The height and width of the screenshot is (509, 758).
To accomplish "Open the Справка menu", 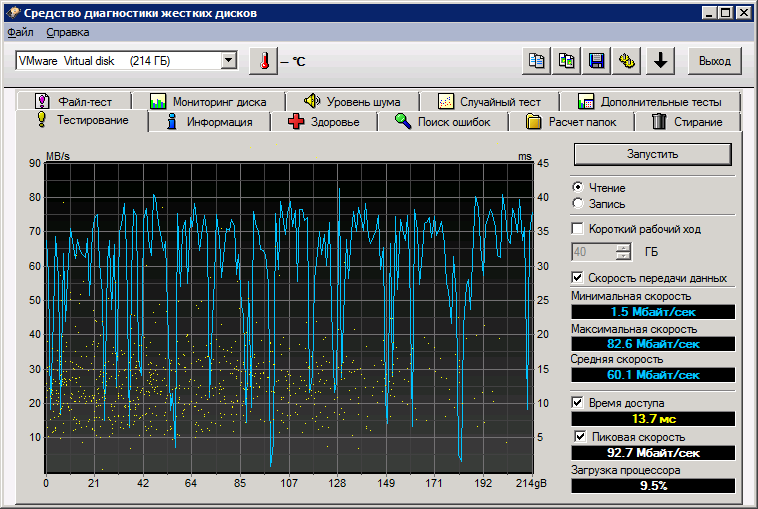I will (67, 33).
